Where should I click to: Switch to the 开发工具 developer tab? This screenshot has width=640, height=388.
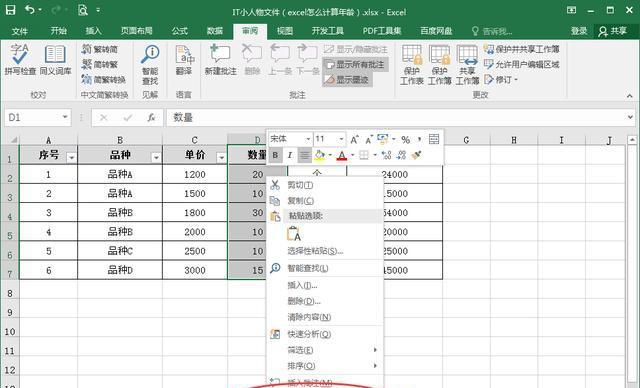click(x=327, y=31)
